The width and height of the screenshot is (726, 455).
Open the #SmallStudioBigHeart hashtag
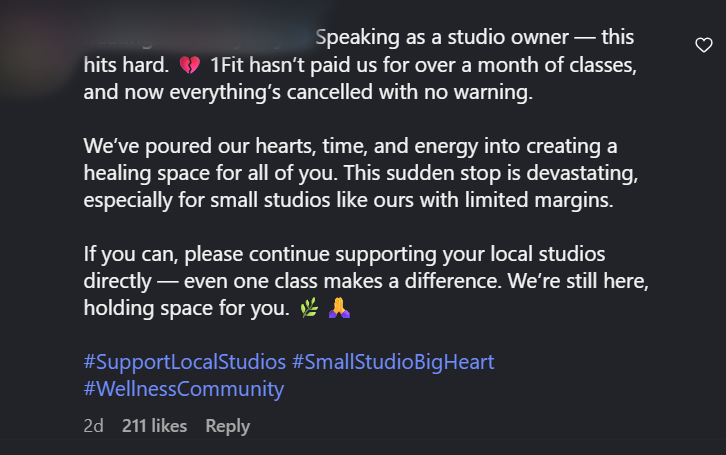click(393, 361)
